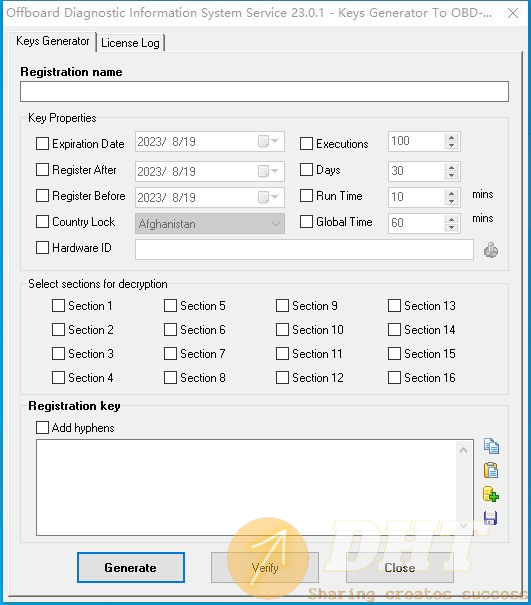531x605 pixels.
Task: Enable the Run Time checkbox
Action: click(306, 196)
